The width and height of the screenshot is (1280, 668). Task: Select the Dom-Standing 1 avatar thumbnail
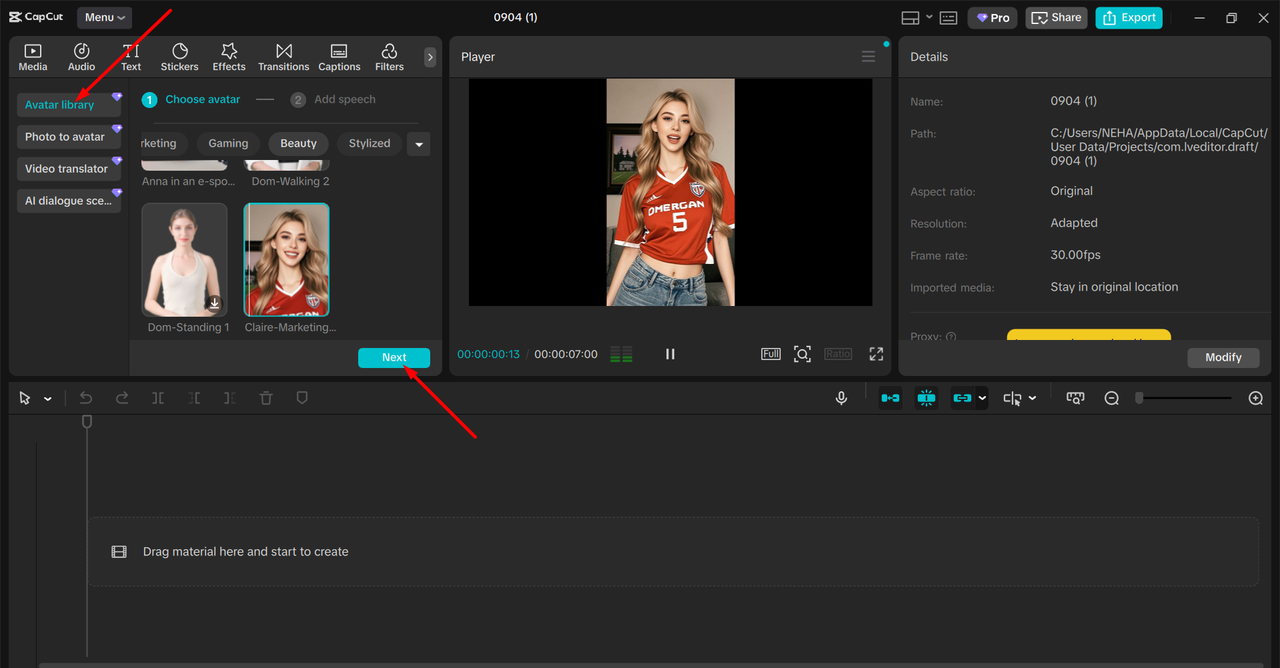(185, 260)
